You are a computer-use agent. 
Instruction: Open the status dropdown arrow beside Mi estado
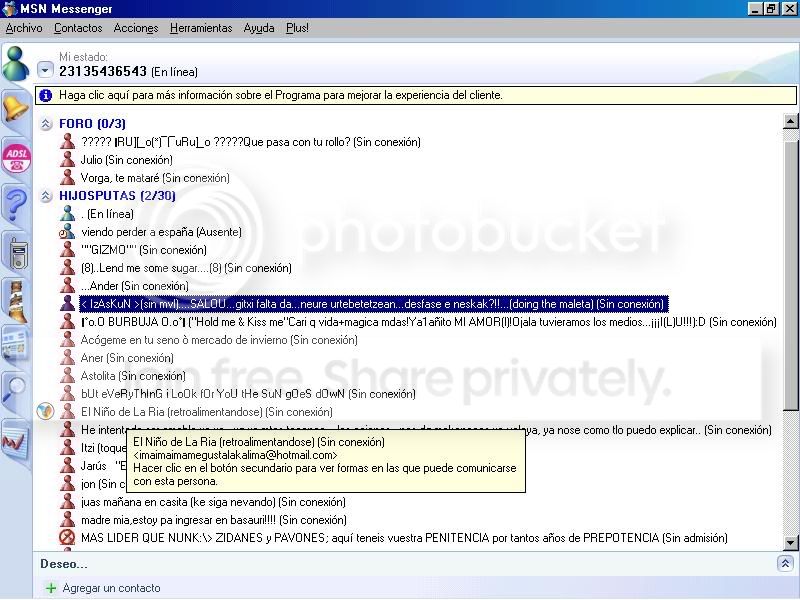45,70
